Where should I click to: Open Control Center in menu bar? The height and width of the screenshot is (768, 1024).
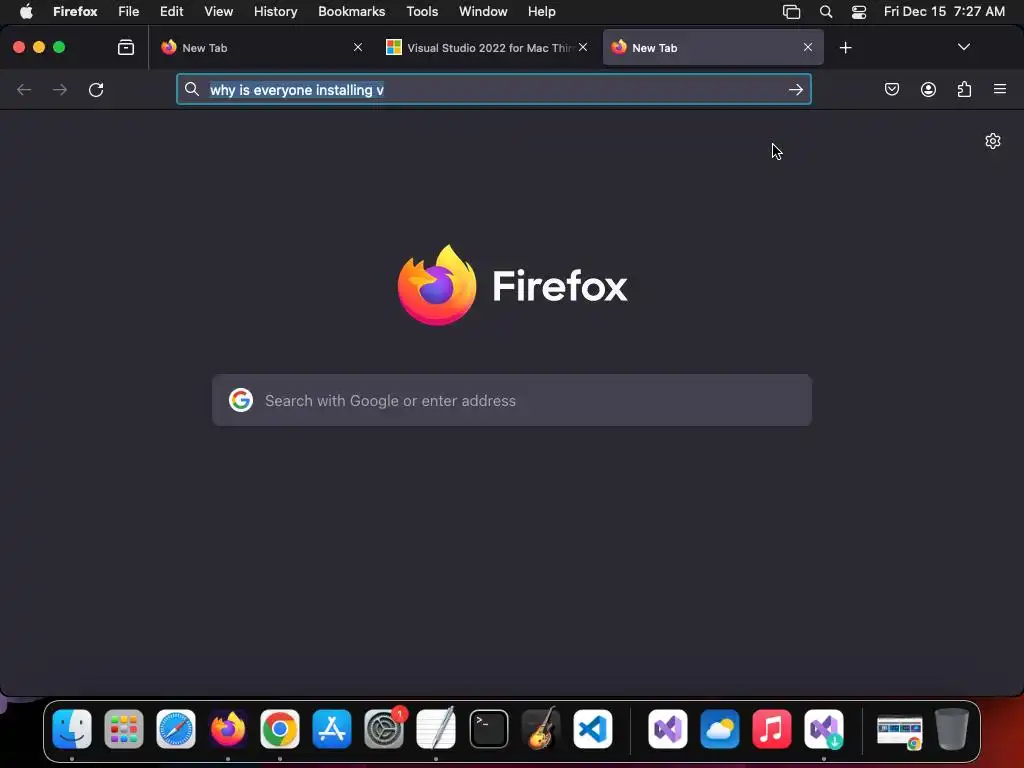(859, 11)
